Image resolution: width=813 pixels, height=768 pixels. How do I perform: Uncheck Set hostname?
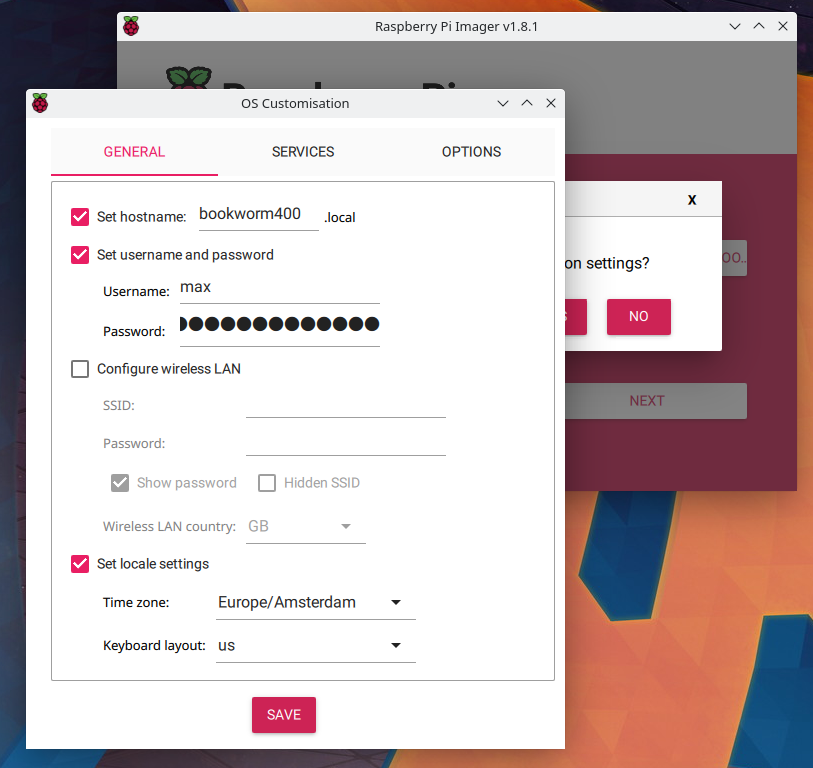[x=80, y=217]
